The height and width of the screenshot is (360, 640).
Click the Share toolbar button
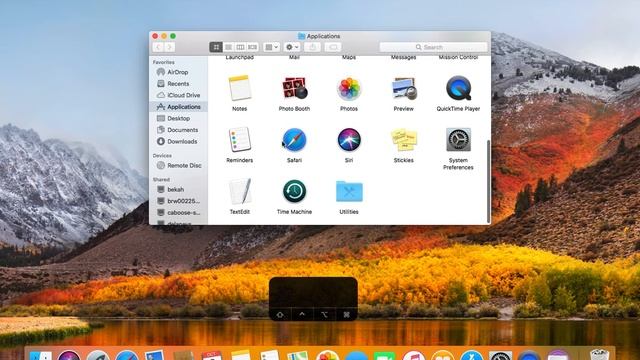click(x=312, y=47)
